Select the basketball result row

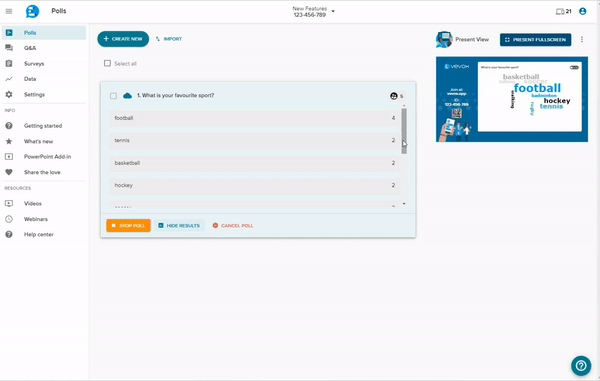(254, 163)
